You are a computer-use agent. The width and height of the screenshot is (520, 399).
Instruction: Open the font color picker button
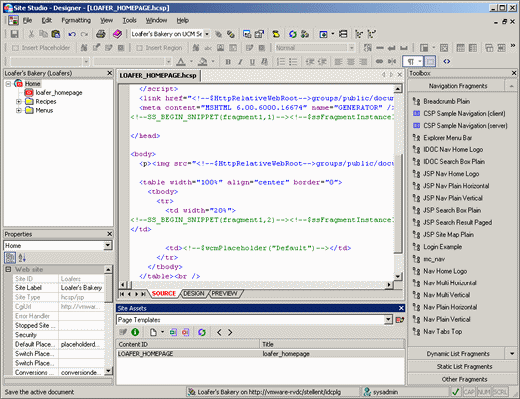tap(181, 61)
